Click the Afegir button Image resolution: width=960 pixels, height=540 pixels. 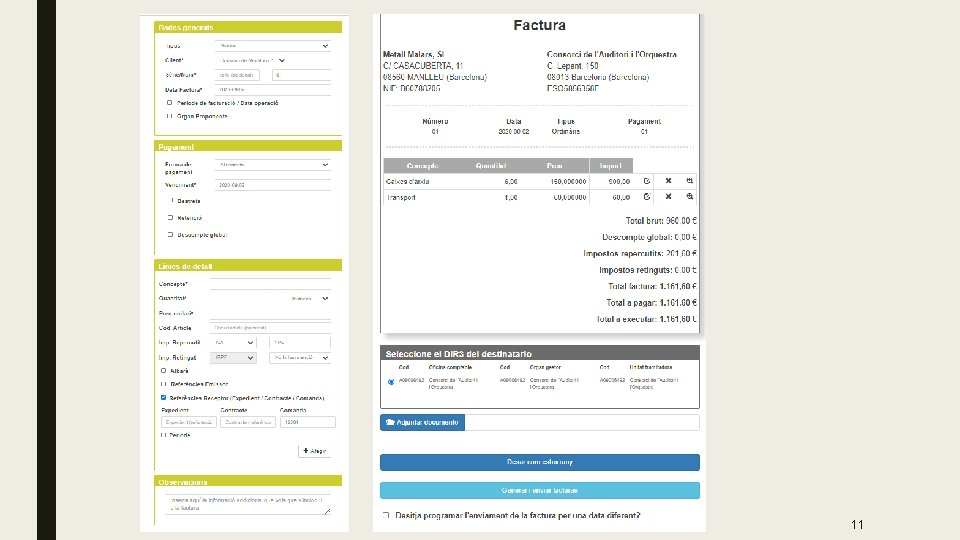click(x=315, y=451)
